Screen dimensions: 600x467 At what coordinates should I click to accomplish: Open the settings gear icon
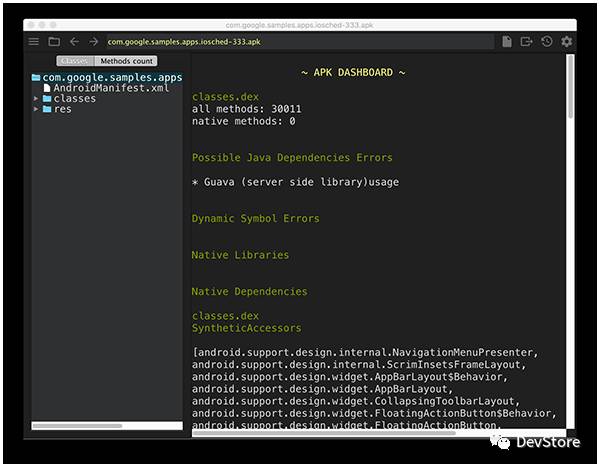[567, 41]
